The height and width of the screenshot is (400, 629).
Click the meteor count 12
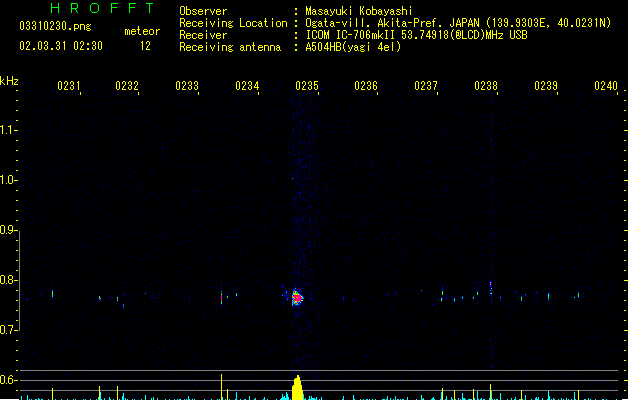(145, 46)
